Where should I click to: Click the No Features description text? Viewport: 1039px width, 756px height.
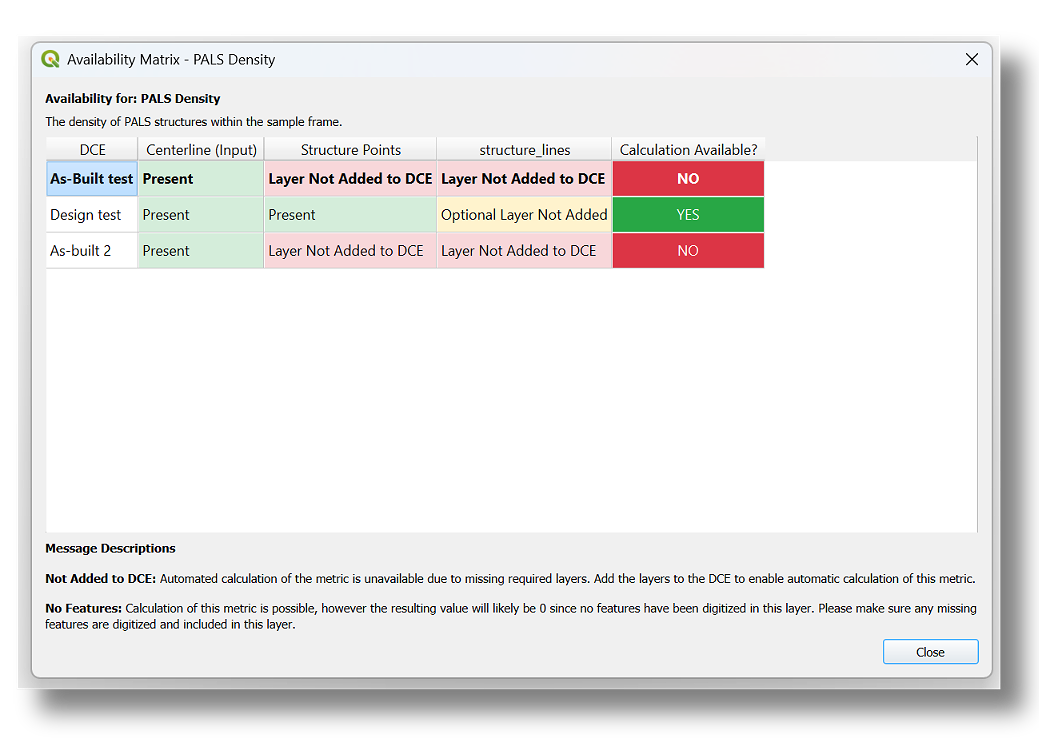[511, 616]
